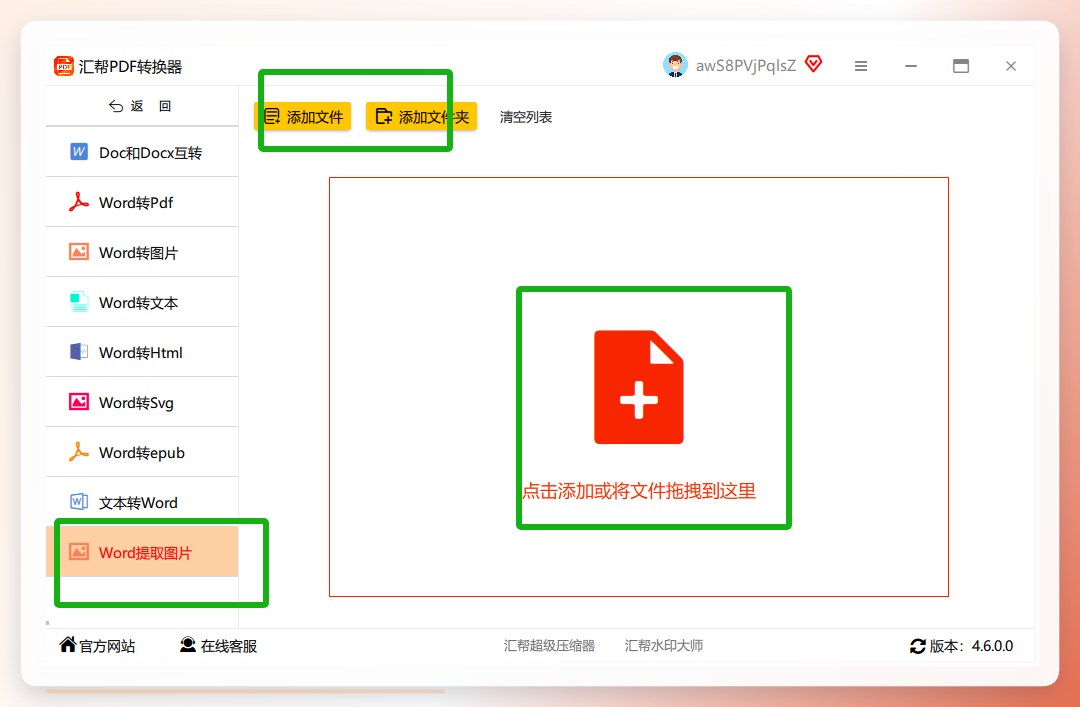Viewport: 1080px width, 707px height.
Task: Click the username awS8PVjPqlsZ
Action: [745, 65]
